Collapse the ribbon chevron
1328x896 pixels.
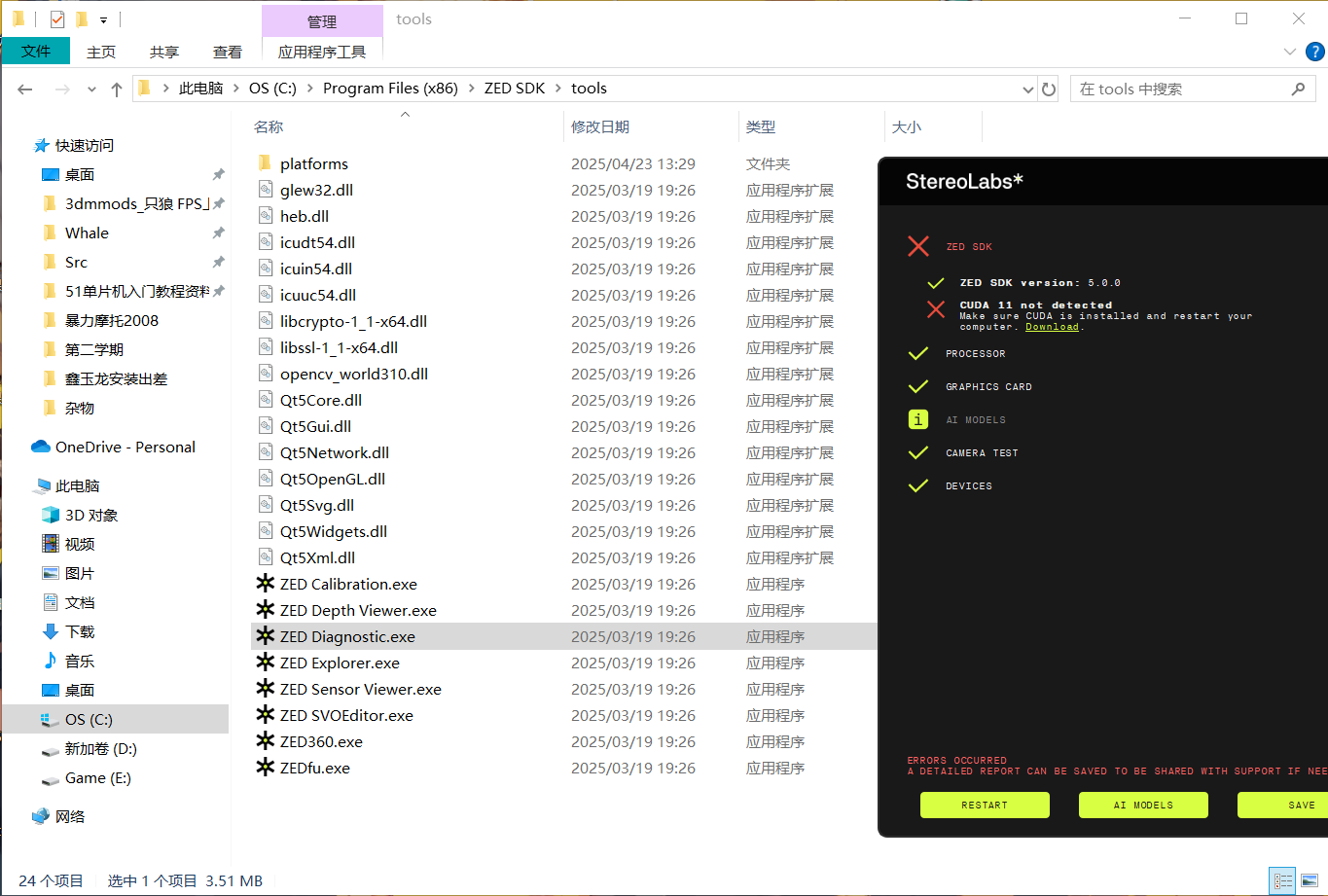click(1290, 52)
